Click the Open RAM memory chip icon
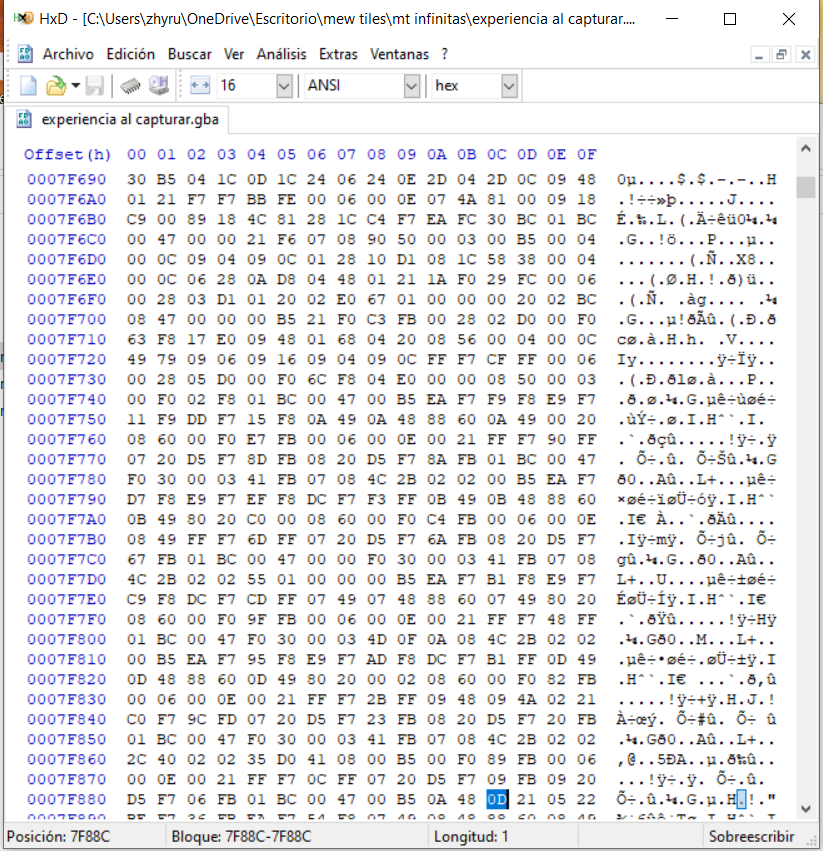823x851 pixels. coord(130,86)
